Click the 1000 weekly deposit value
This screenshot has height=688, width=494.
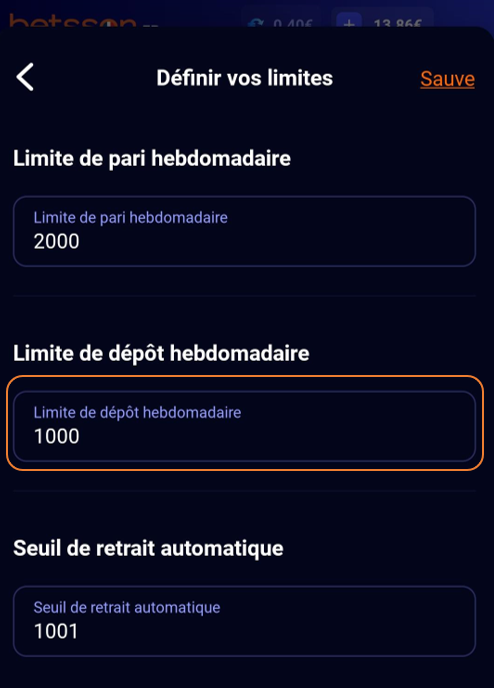point(57,436)
